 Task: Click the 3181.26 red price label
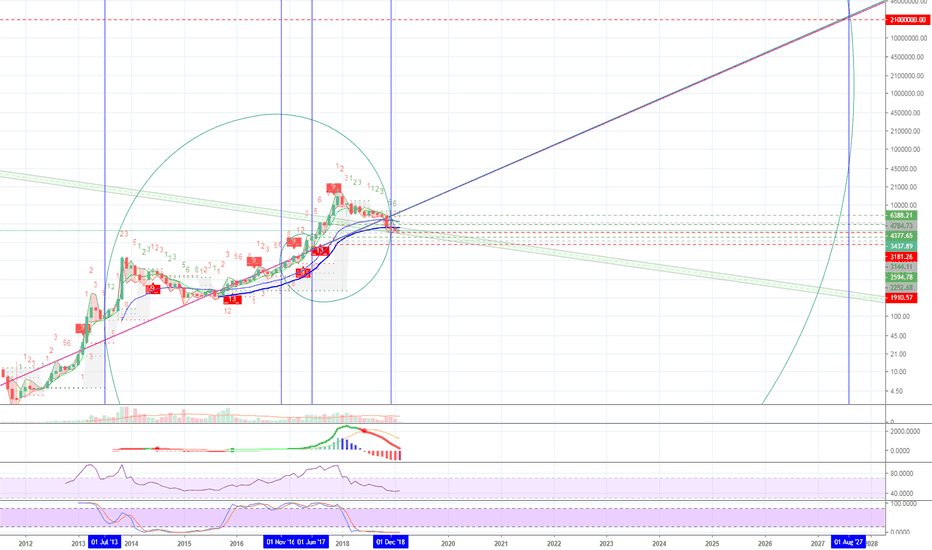coord(901,257)
